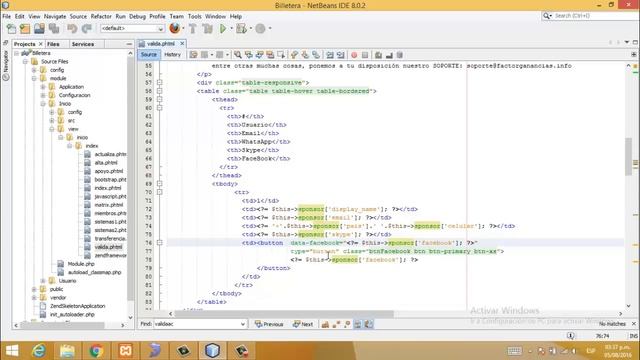640x360 pixels.
Task: Toggle Highlight Results in the find bar
Action: pos(358,324)
